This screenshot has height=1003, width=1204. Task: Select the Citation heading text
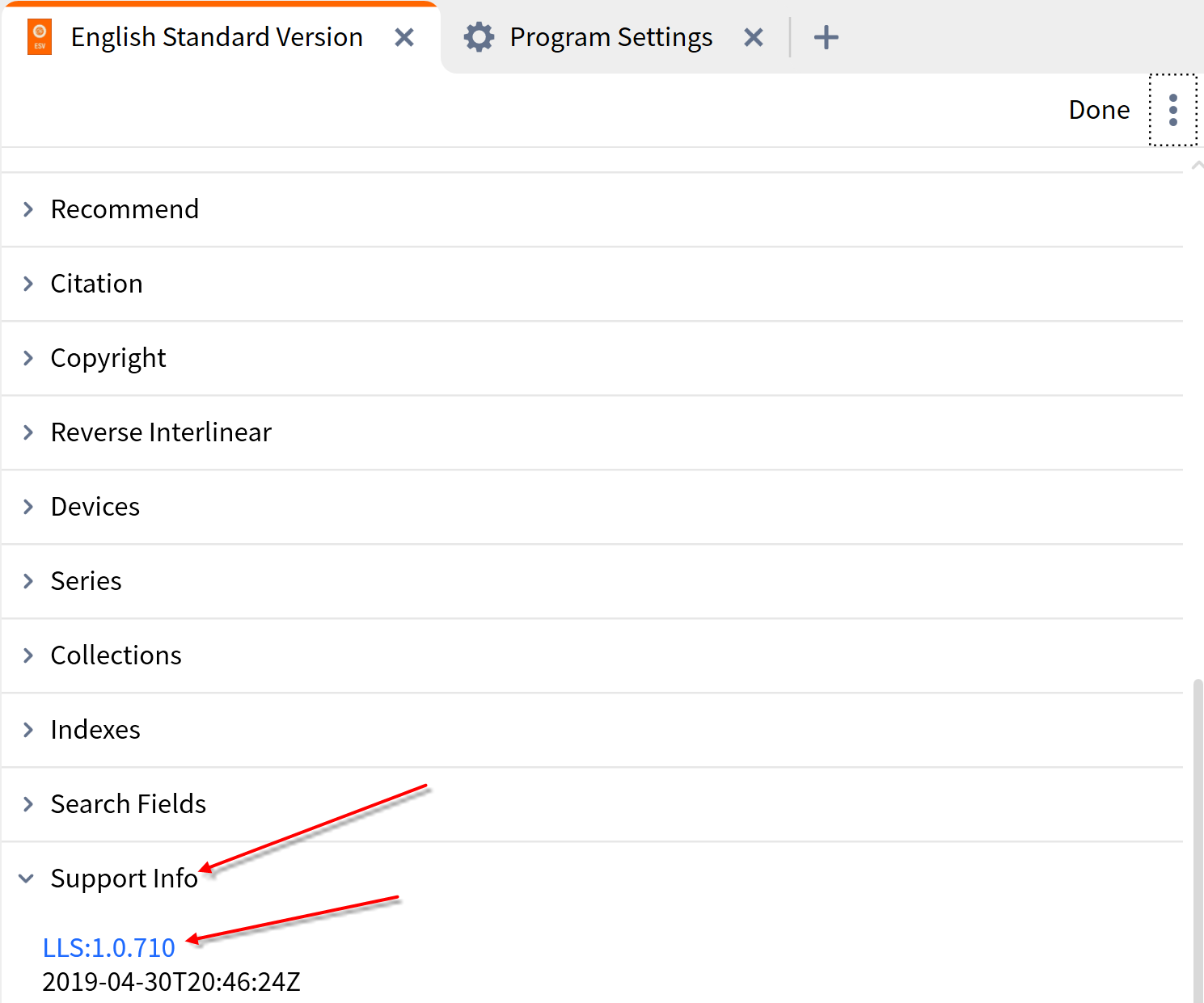tap(96, 284)
